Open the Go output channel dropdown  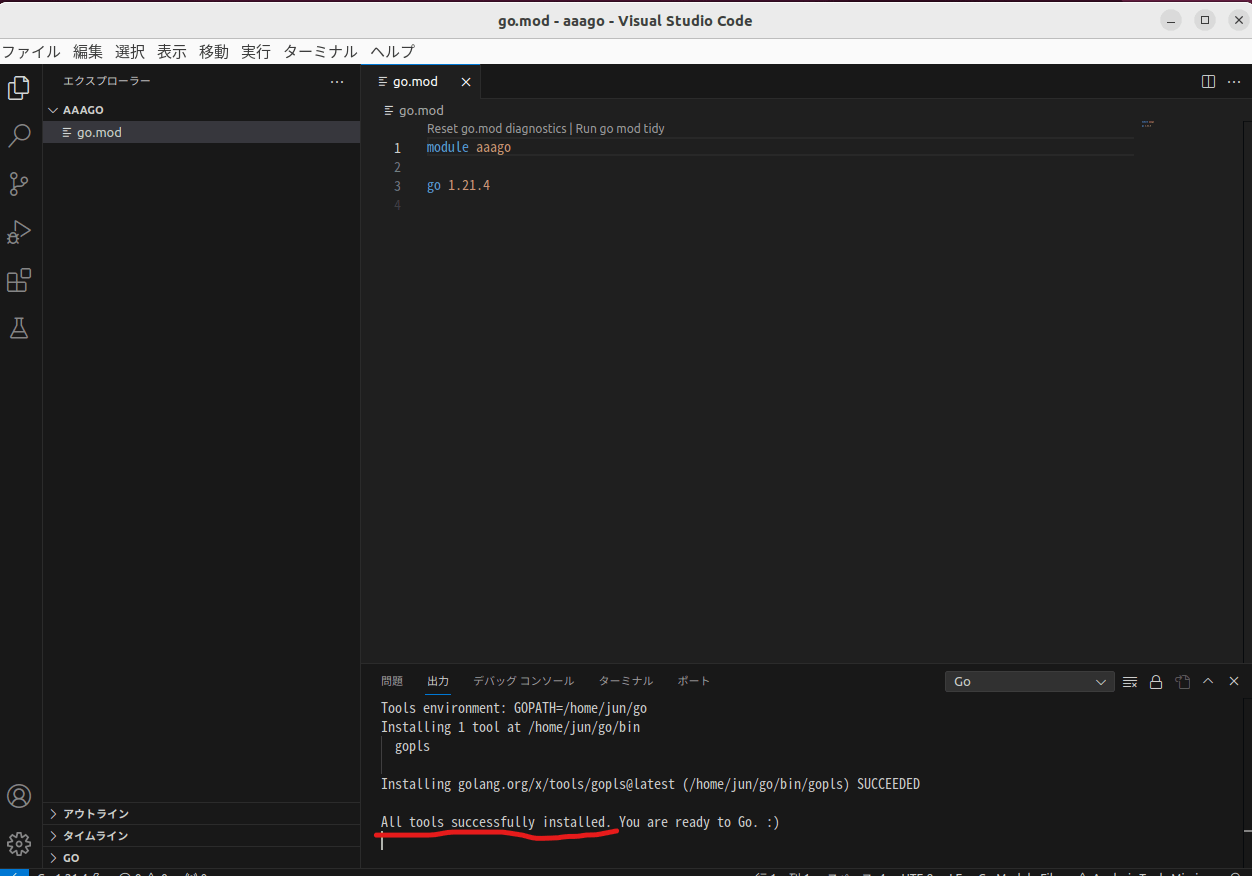(1030, 682)
